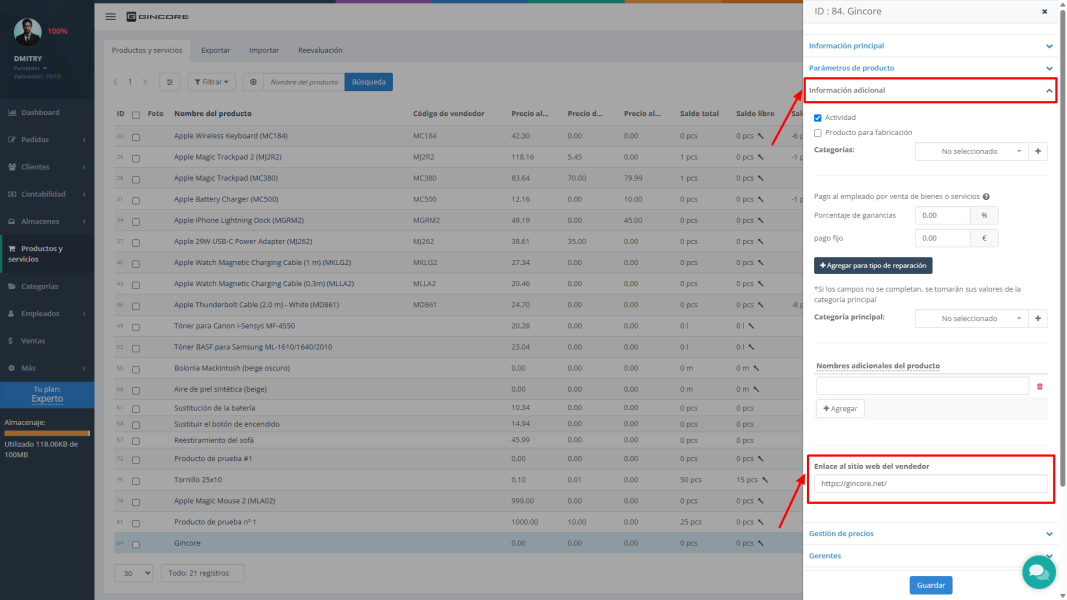
Task: Switch to the Reevaluación tab
Action: coord(320,50)
